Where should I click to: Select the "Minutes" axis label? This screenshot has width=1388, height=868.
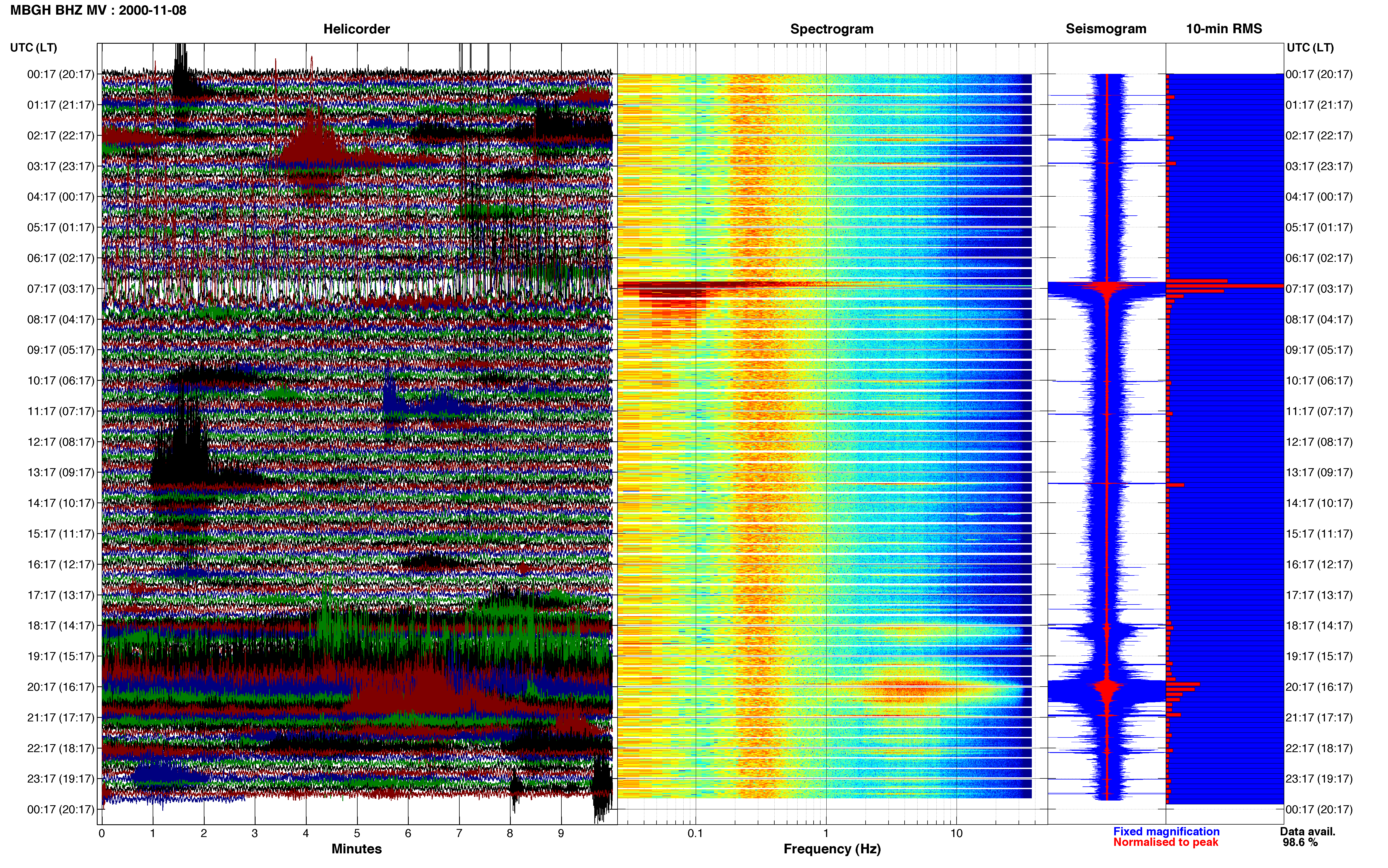356,848
